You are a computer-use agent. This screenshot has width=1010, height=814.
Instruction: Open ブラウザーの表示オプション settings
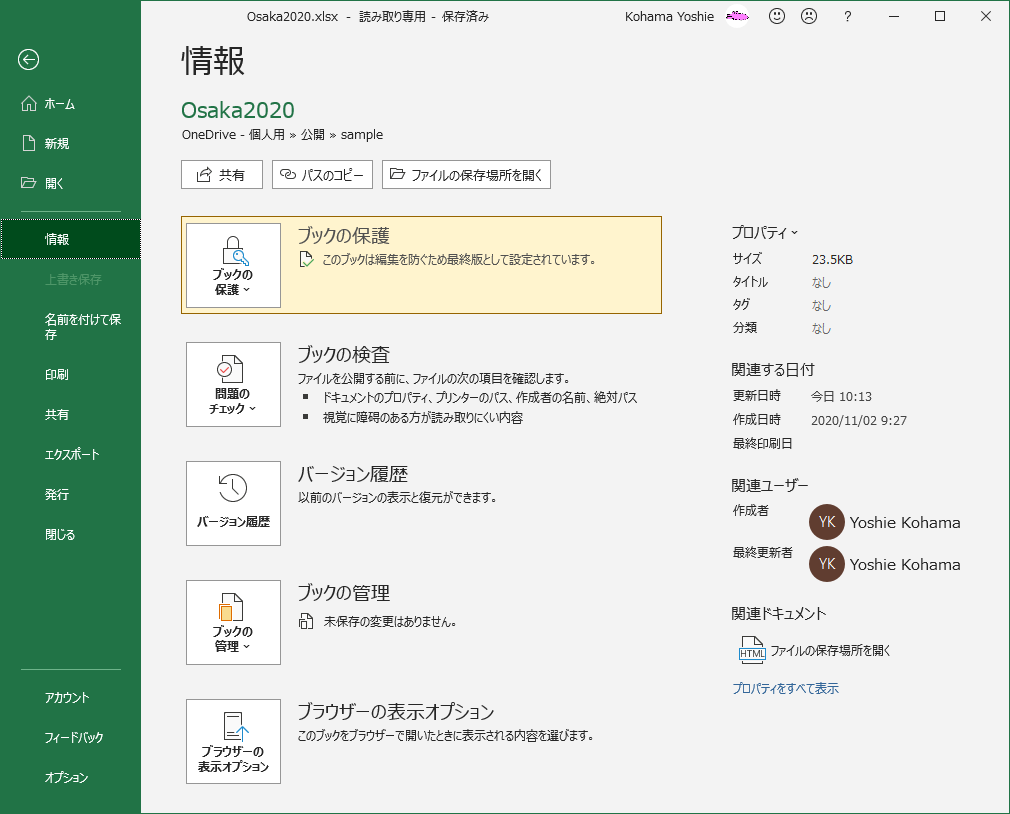[232, 741]
